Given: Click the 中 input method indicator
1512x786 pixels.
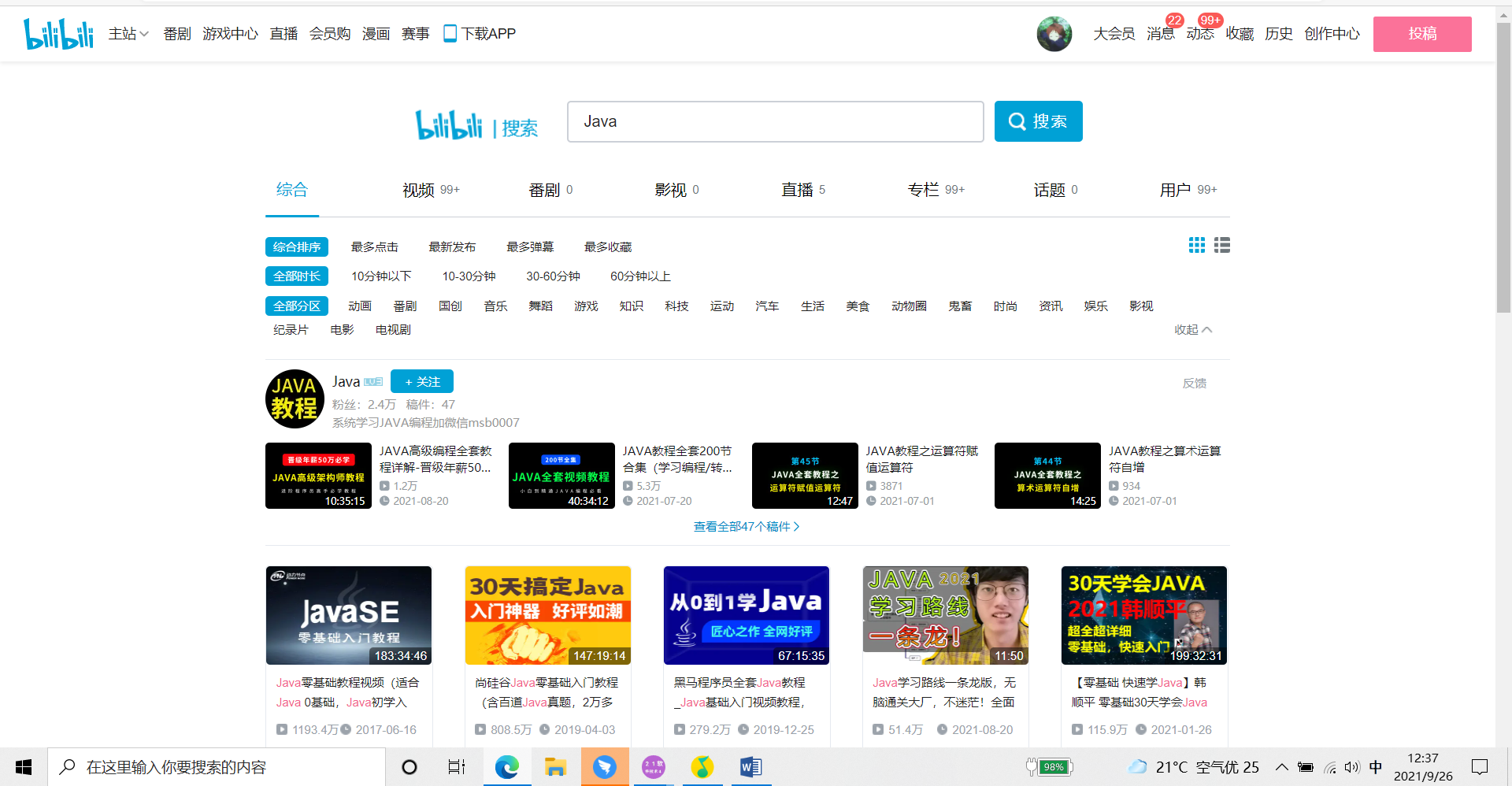Looking at the screenshot, I should pos(1376,767).
